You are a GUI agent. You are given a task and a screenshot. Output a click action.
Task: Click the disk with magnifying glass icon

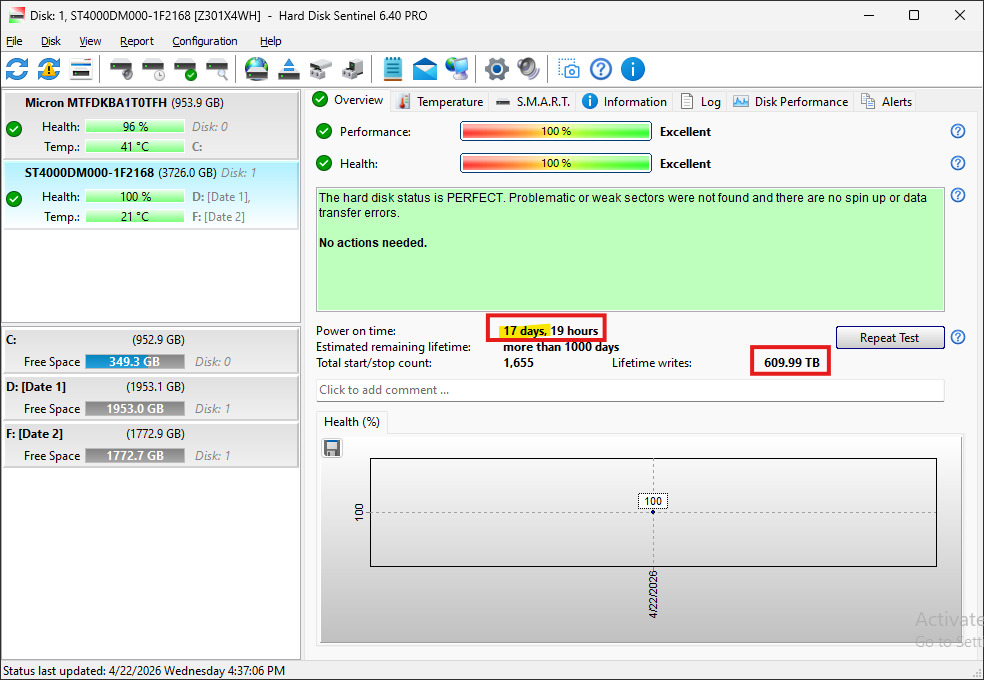pos(218,69)
